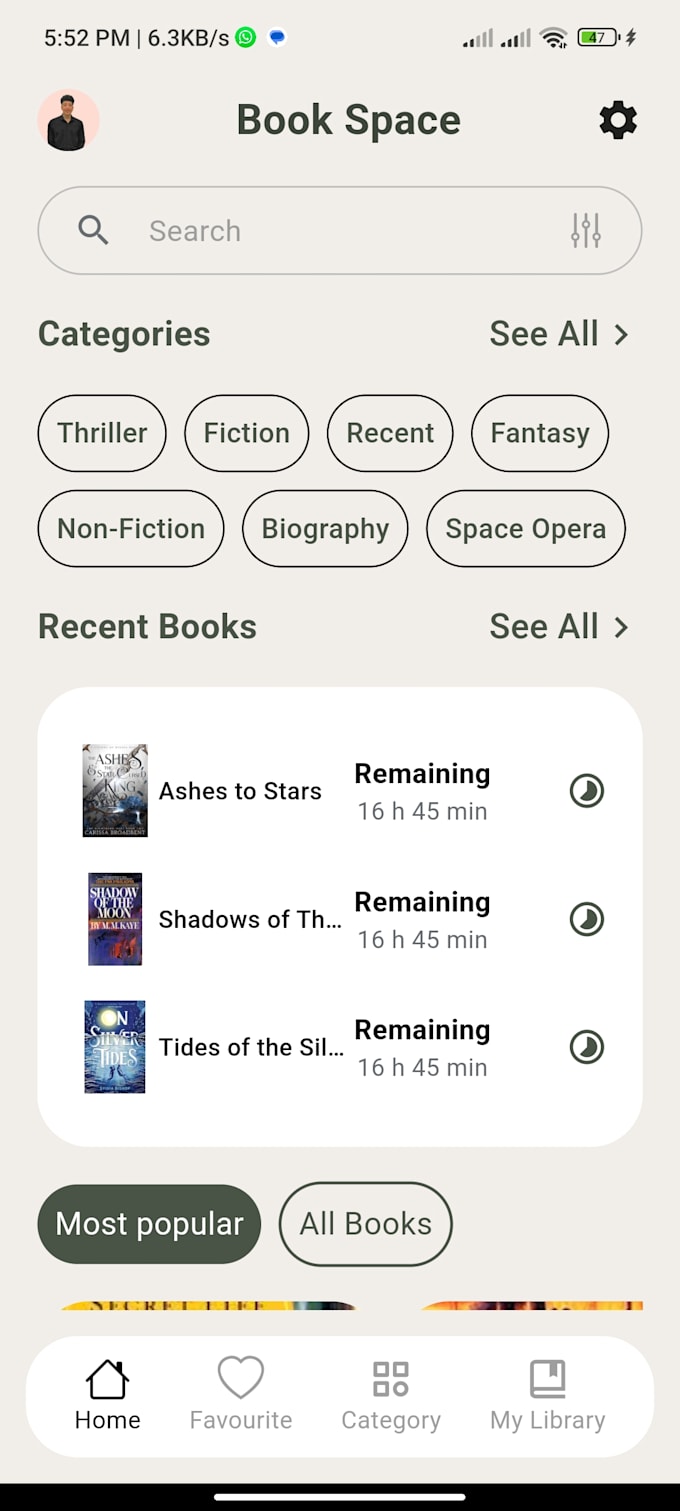Switch to the All Books tab

366,1224
